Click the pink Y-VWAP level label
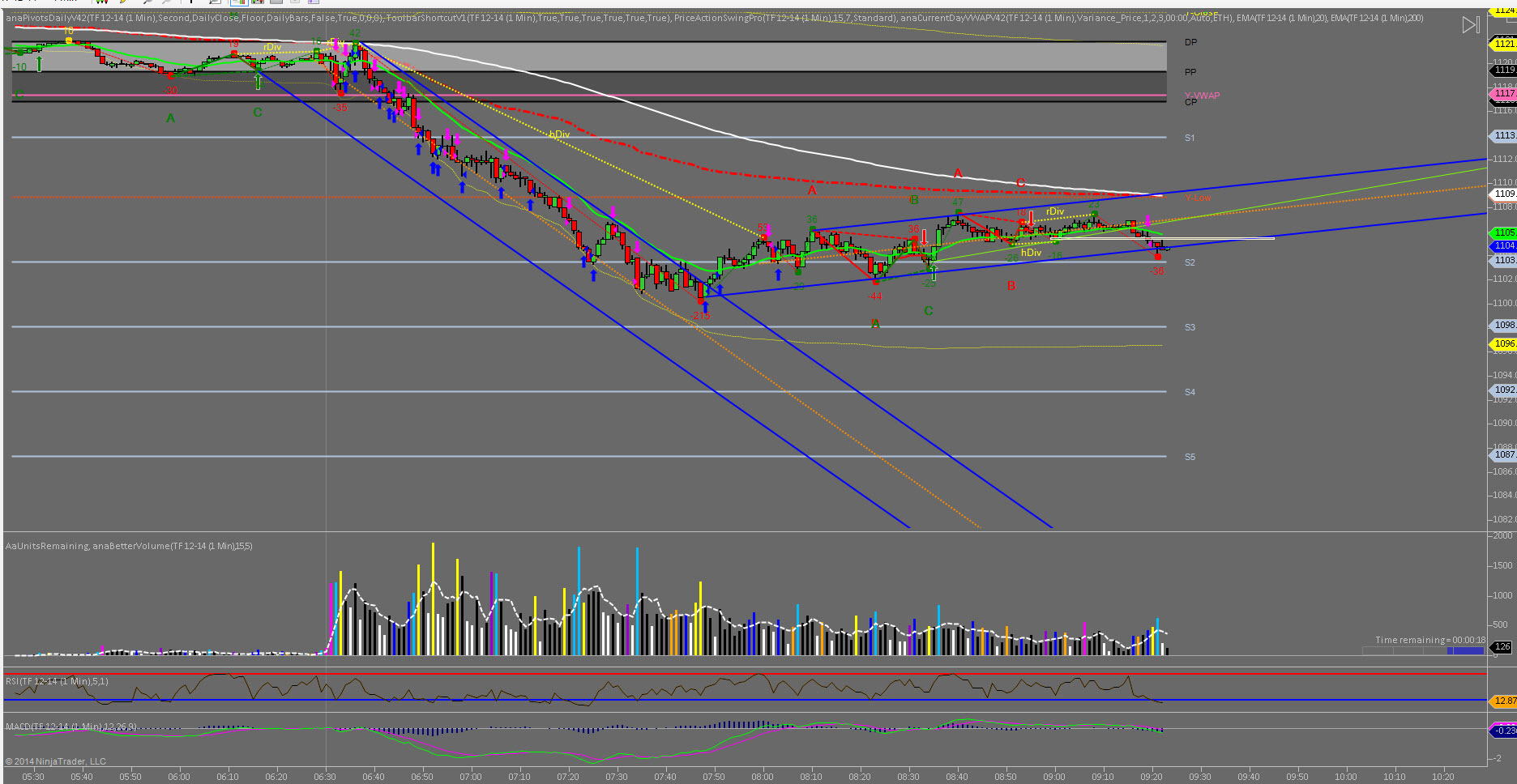The image size is (1517, 784). (x=1202, y=96)
